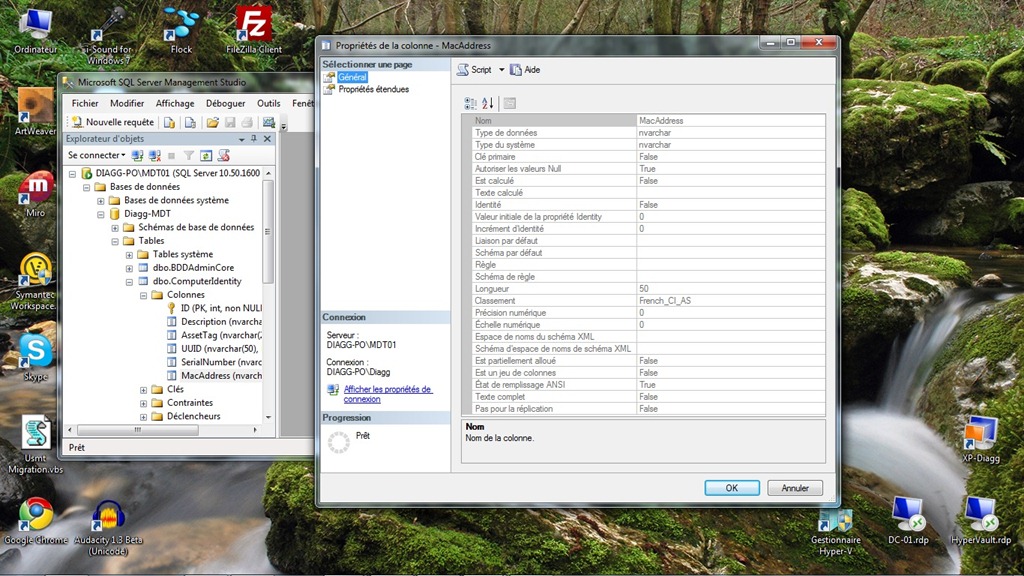The image size is (1024, 576).
Task: Expand the Tables système node
Action: click(129, 255)
